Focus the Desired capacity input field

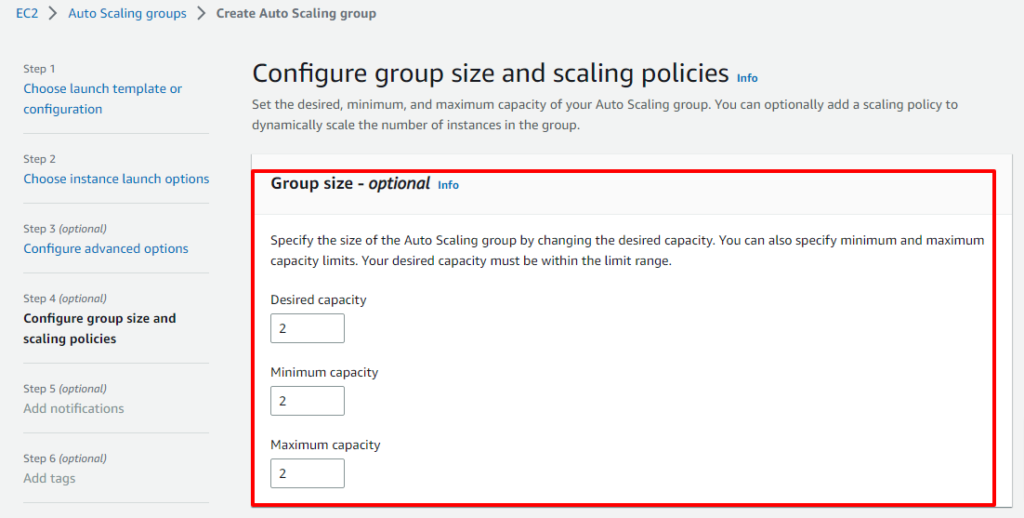point(308,328)
